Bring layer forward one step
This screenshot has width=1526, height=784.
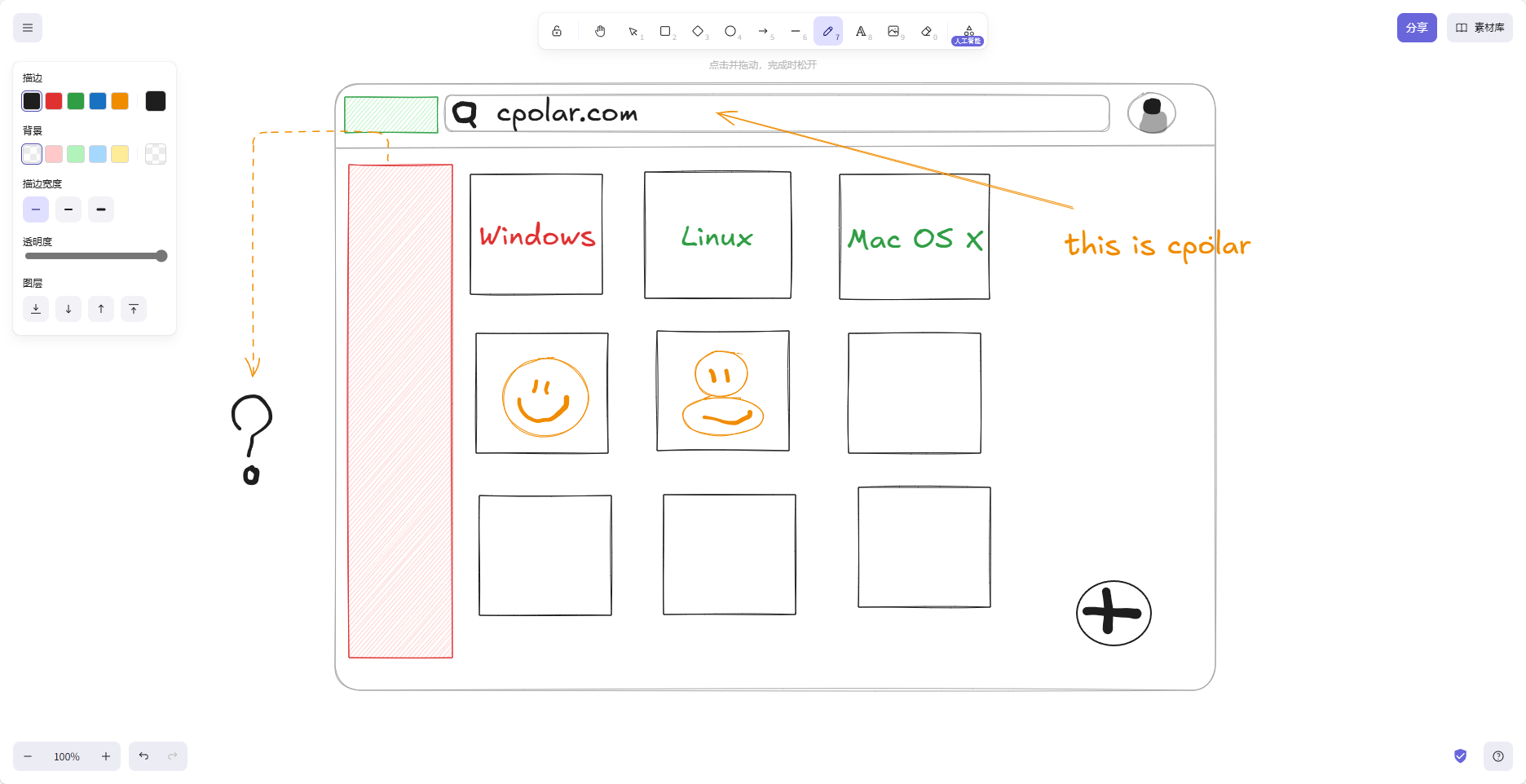coord(101,309)
